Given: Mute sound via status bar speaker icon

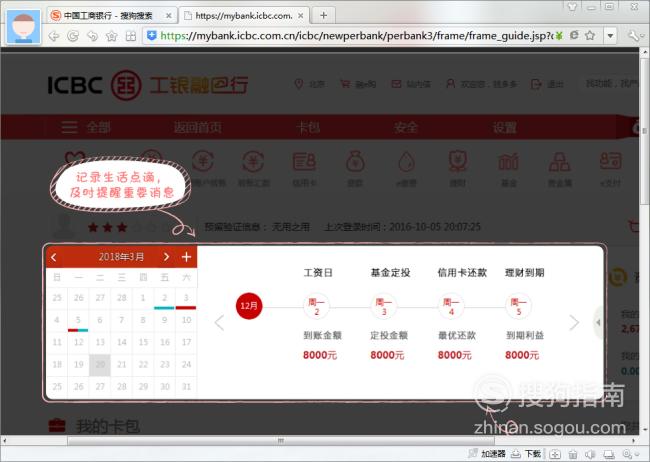Looking at the screenshot, I should pos(590,454).
